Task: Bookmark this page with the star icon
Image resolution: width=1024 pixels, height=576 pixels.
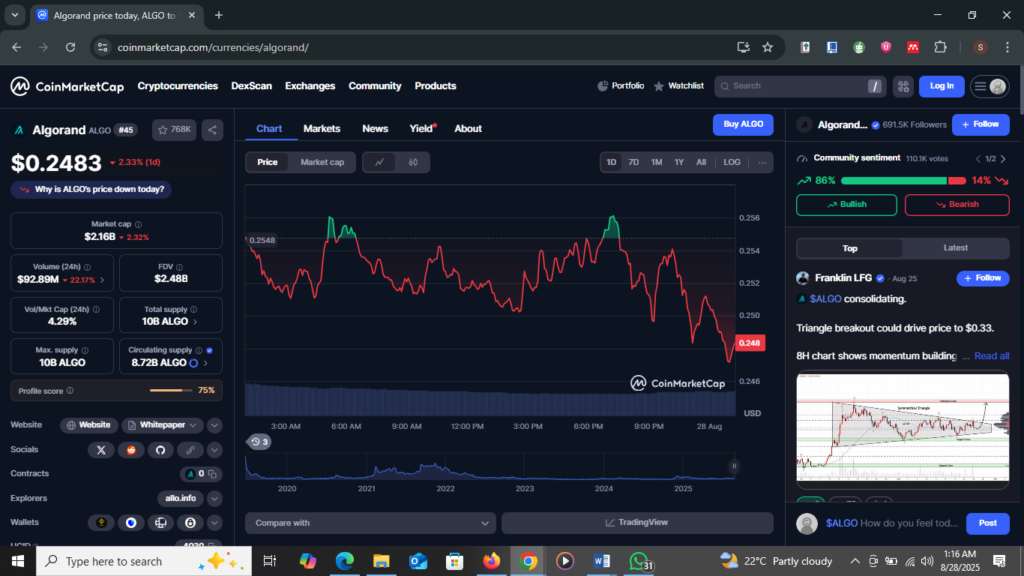Action: point(768,47)
